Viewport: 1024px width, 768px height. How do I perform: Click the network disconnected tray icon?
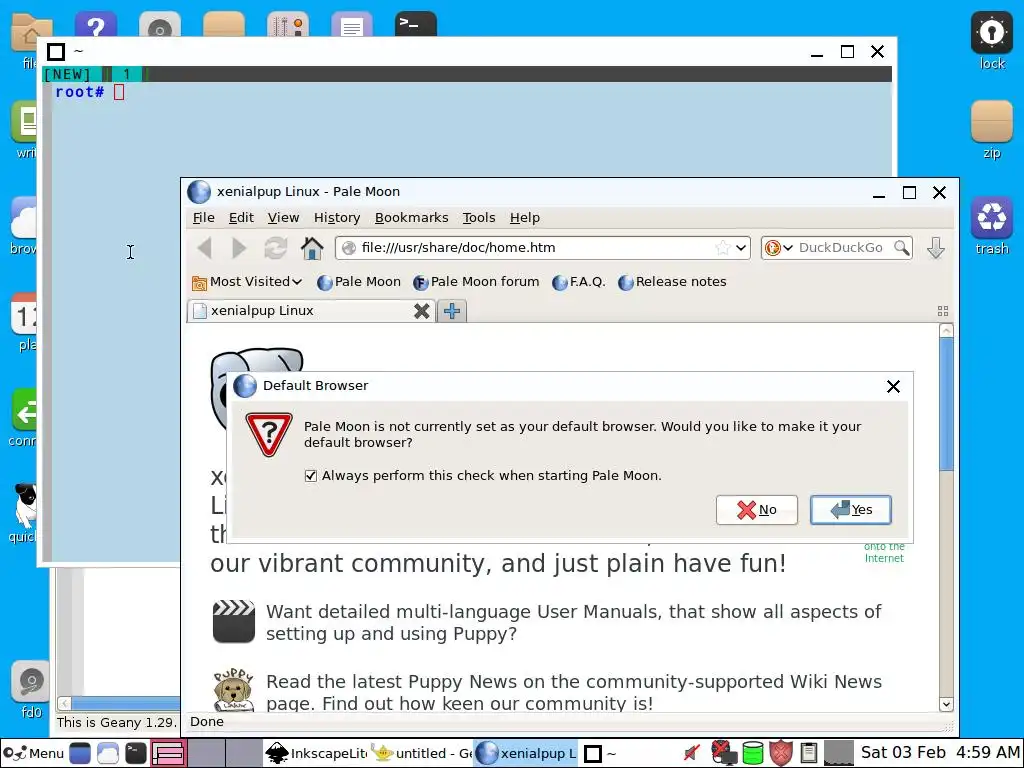tap(723, 753)
